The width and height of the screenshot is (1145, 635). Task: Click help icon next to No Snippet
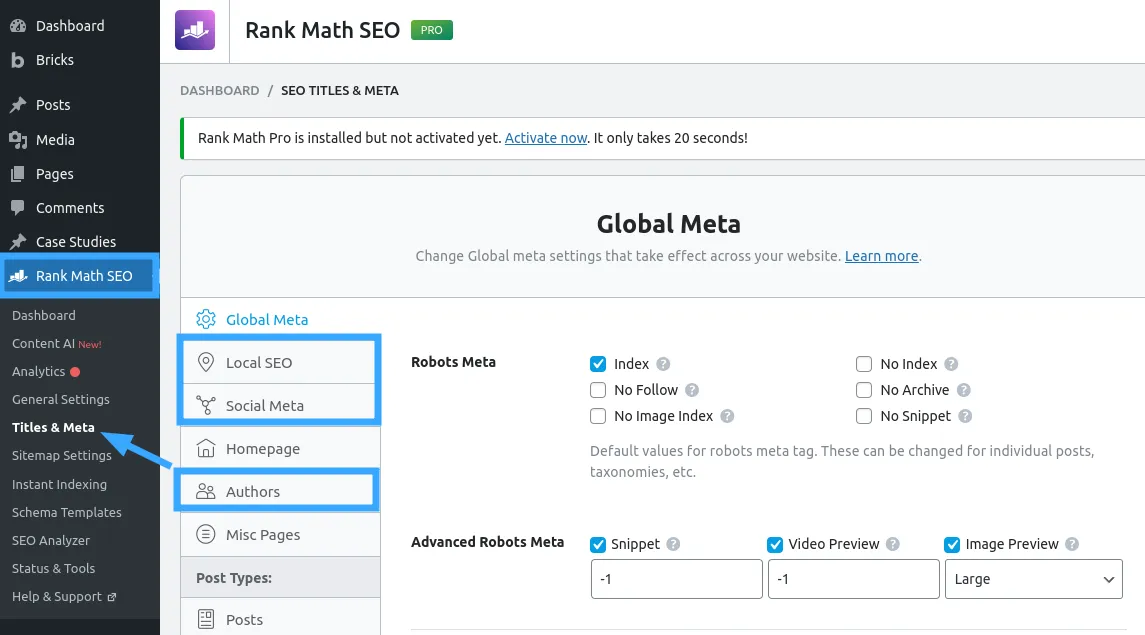click(x=965, y=416)
